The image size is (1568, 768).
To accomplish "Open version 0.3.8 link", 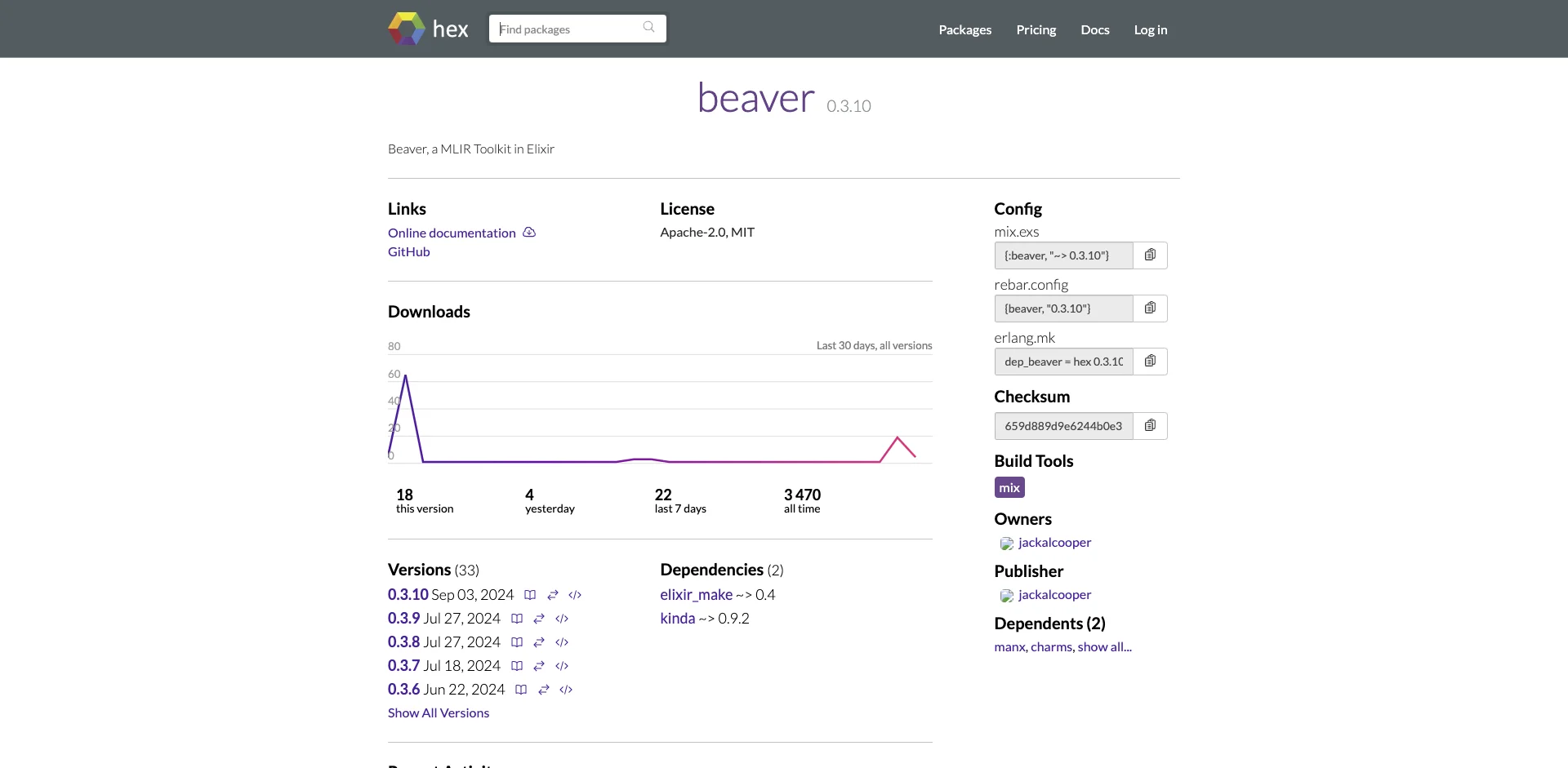I will pos(404,641).
